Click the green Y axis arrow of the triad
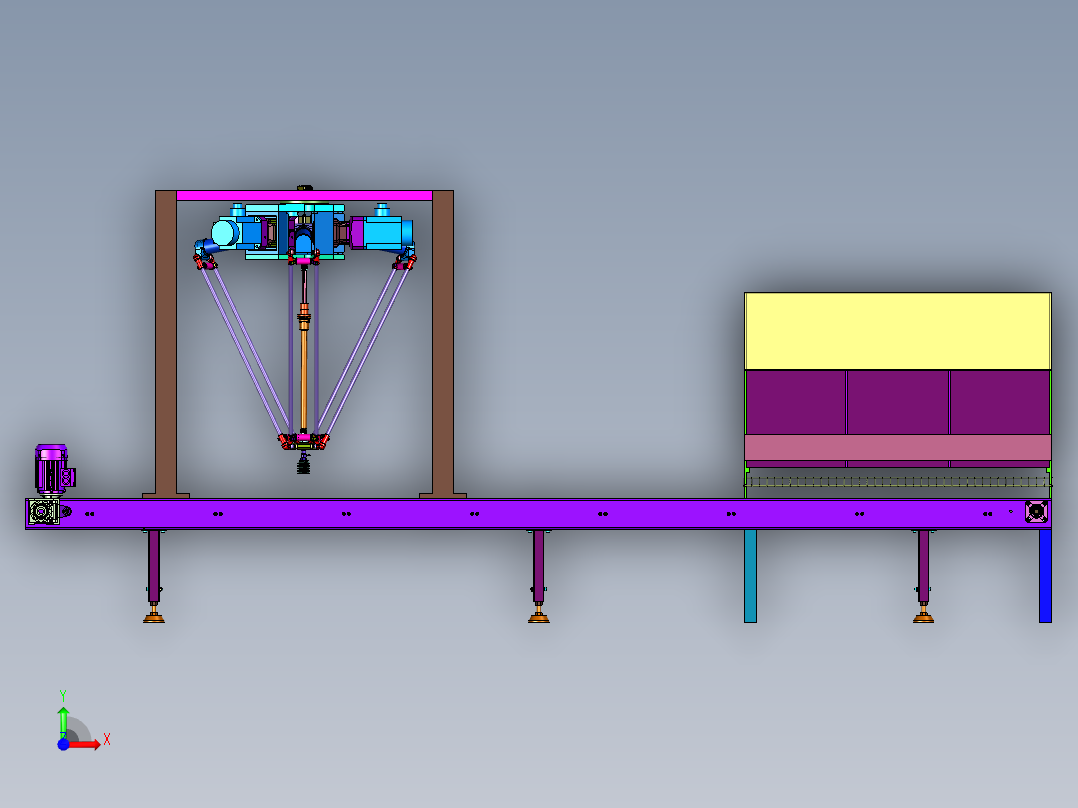The height and width of the screenshot is (808, 1078). coord(63,721)
